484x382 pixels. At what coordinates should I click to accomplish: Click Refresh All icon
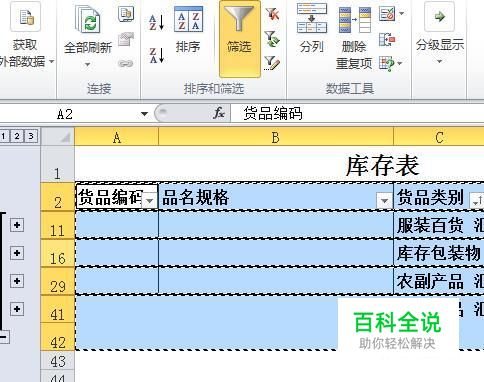(88, 19)
